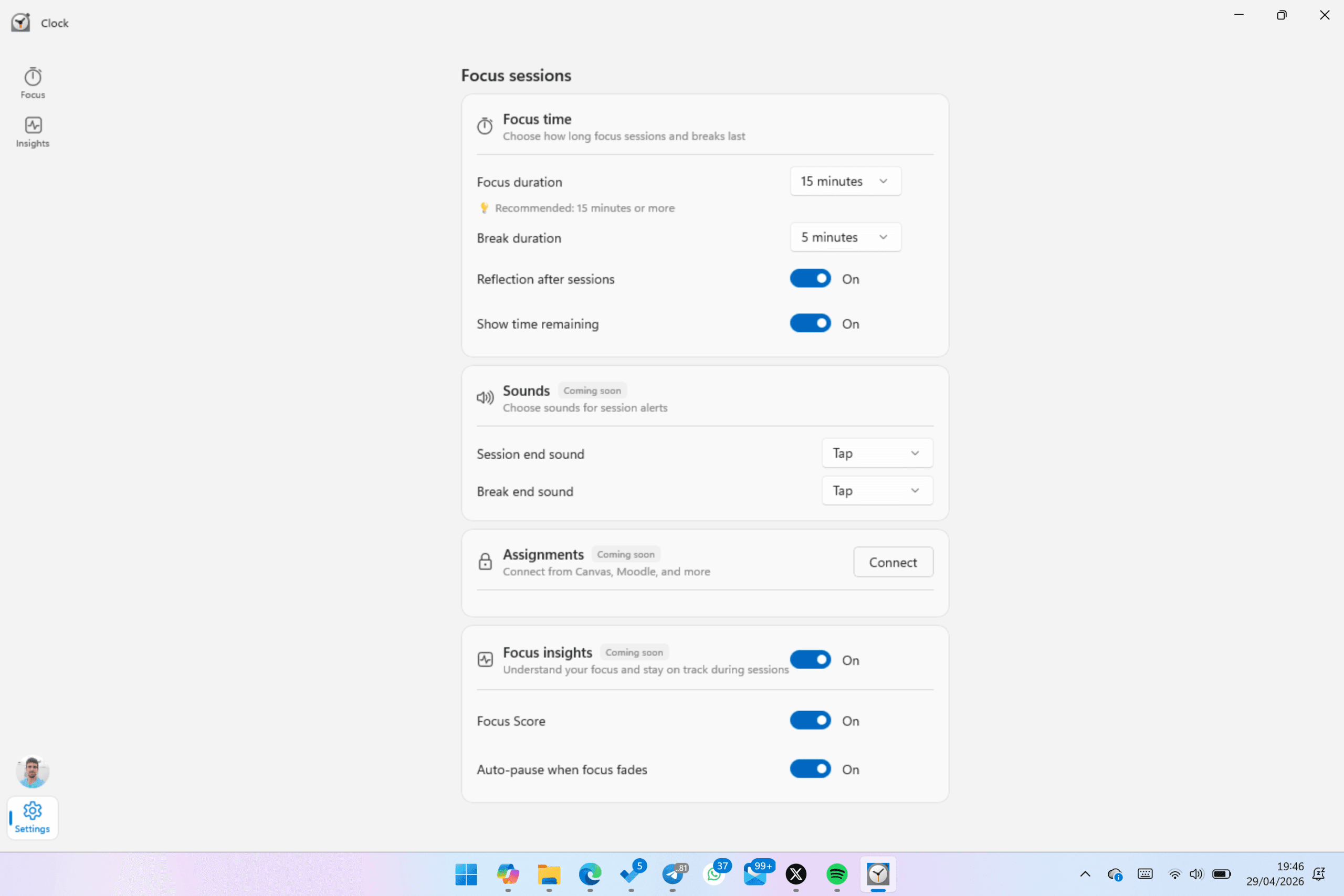Click the Sounds speaker icon
Image resolution: width=1344 pixels, height=896 pixels.
pos(485,398)
